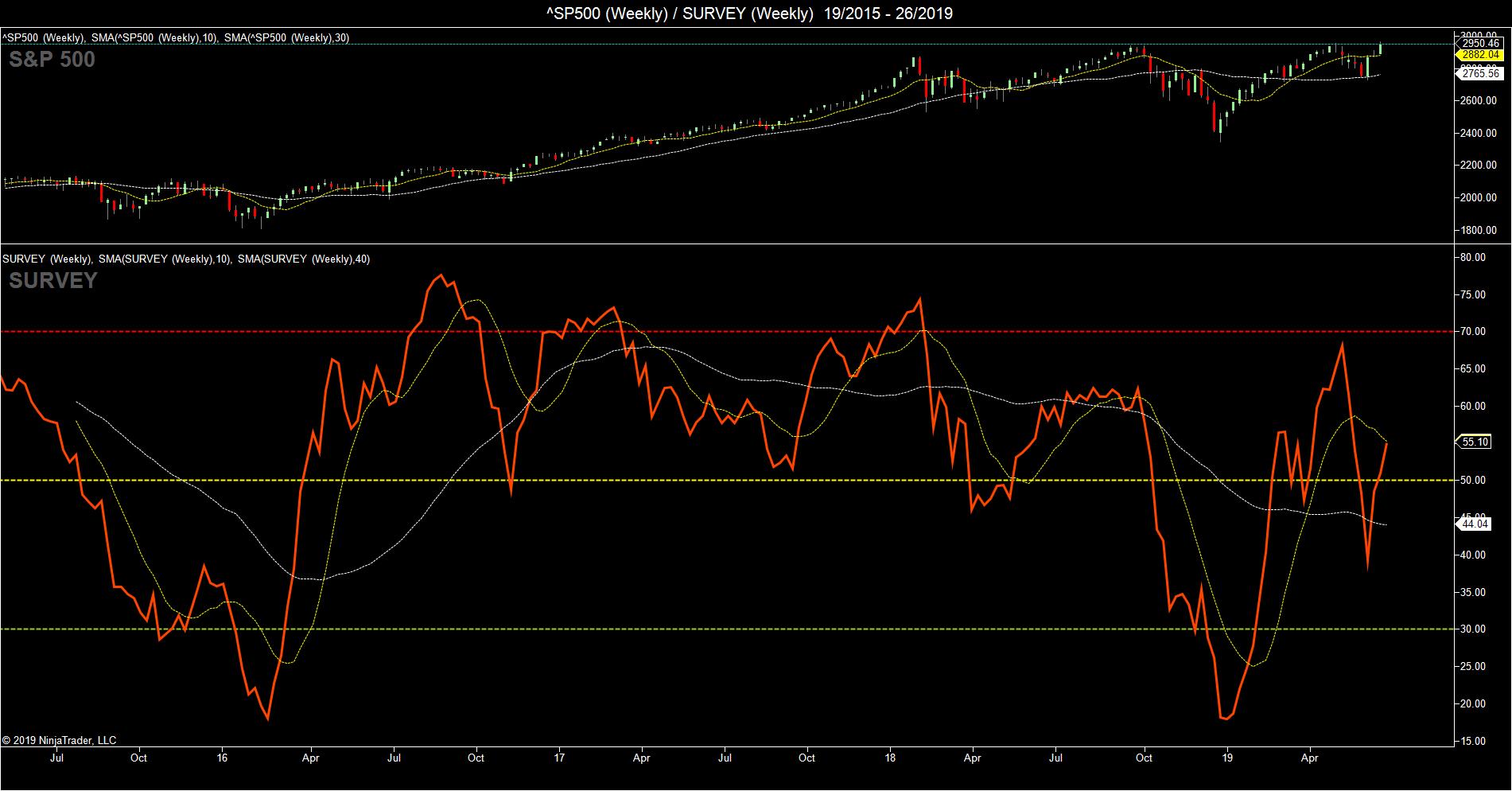Click the 20.00 survey axis label

(1474, 703)
